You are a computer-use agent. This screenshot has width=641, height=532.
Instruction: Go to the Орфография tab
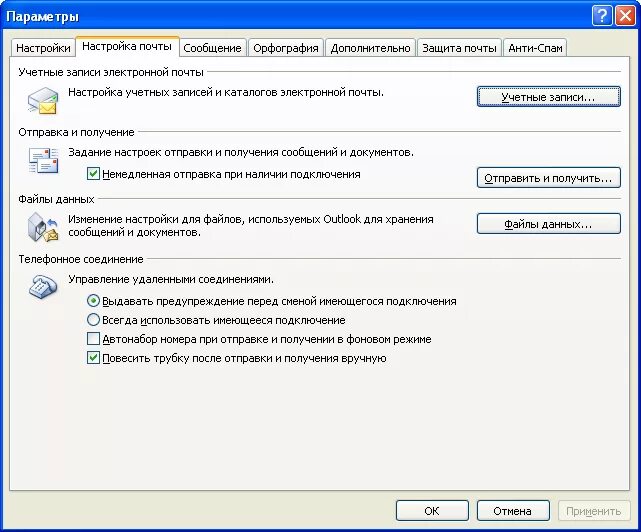click(x=286, y=48)
